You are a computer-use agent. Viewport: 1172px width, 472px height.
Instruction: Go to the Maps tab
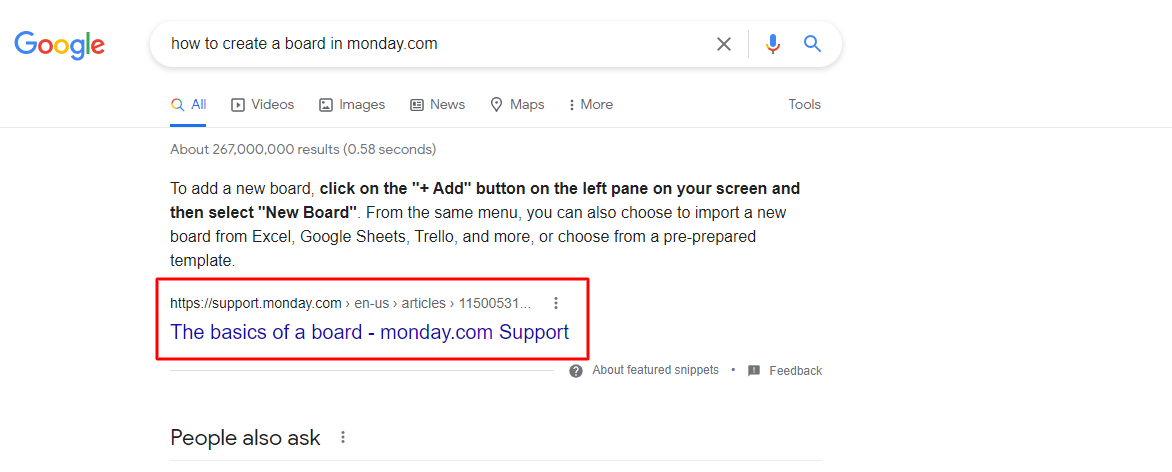tap(517, 104)
